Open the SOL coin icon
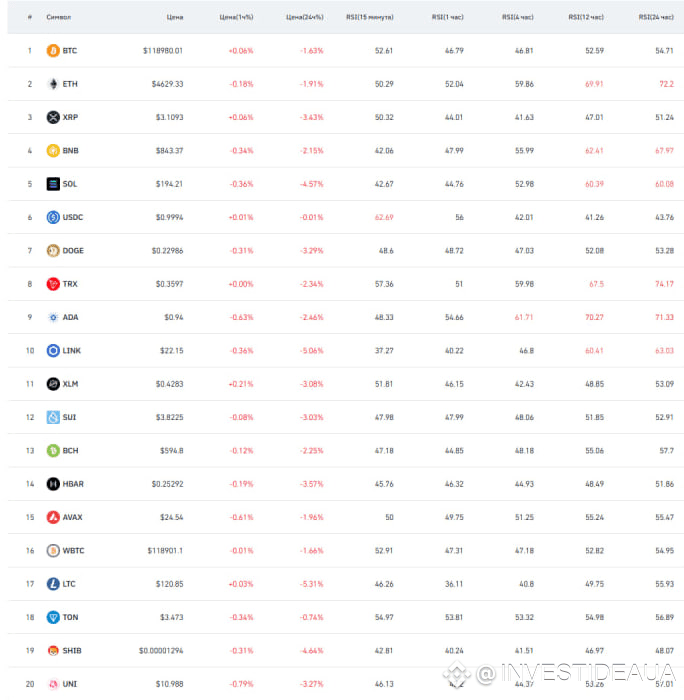Viewport: 684px width, 700px height. [53, 184]
